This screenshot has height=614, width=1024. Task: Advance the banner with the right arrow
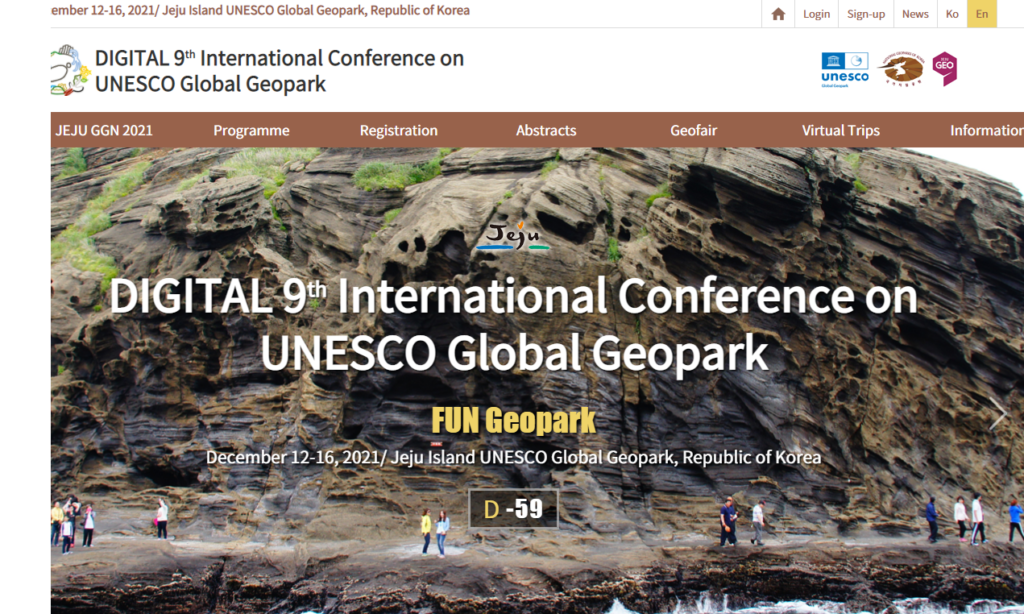click(x=997, y=414)
